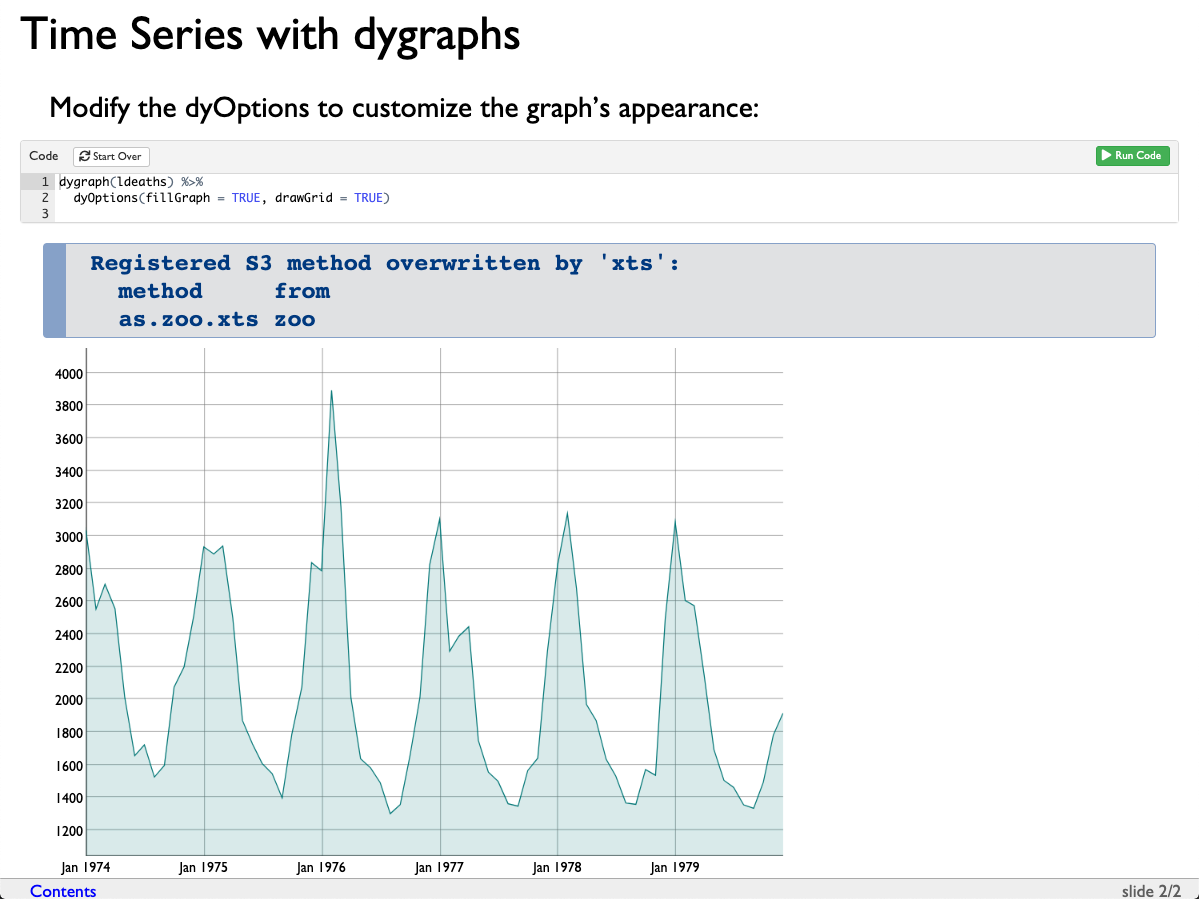Click the drawGrid TRUE value in code
The image size is (1199, 899).
368,198
